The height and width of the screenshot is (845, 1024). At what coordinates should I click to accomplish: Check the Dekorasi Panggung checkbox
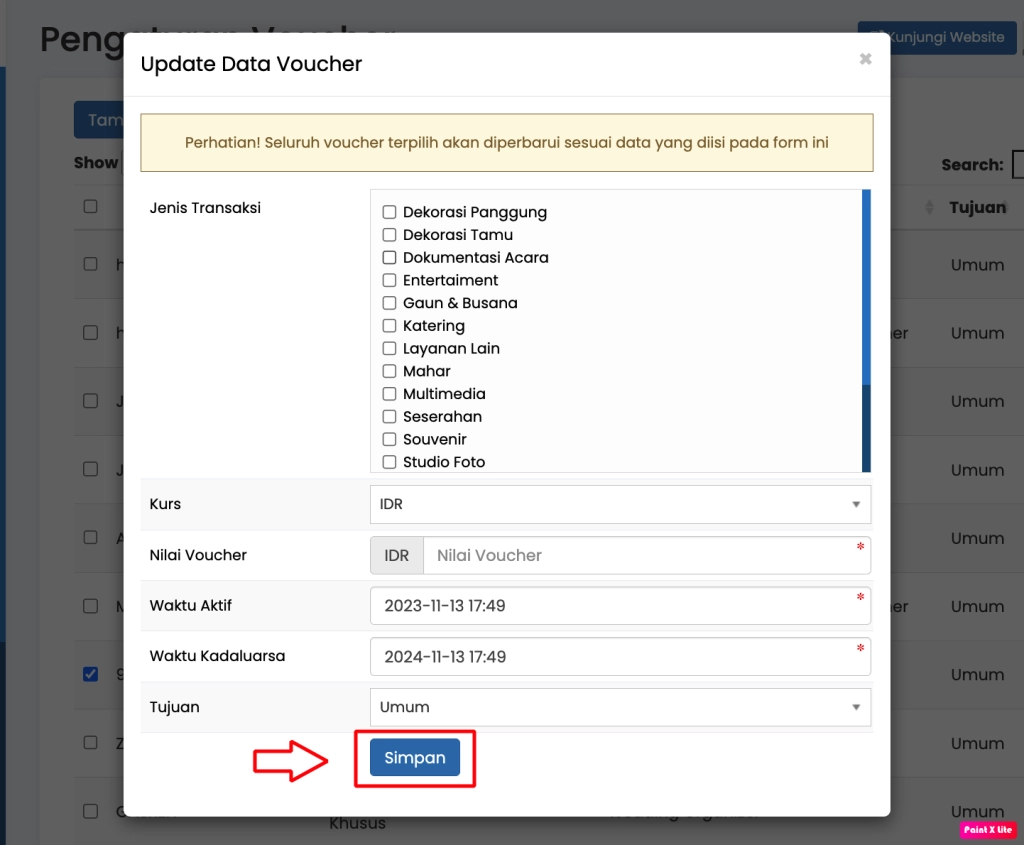[x=389, y=211]
